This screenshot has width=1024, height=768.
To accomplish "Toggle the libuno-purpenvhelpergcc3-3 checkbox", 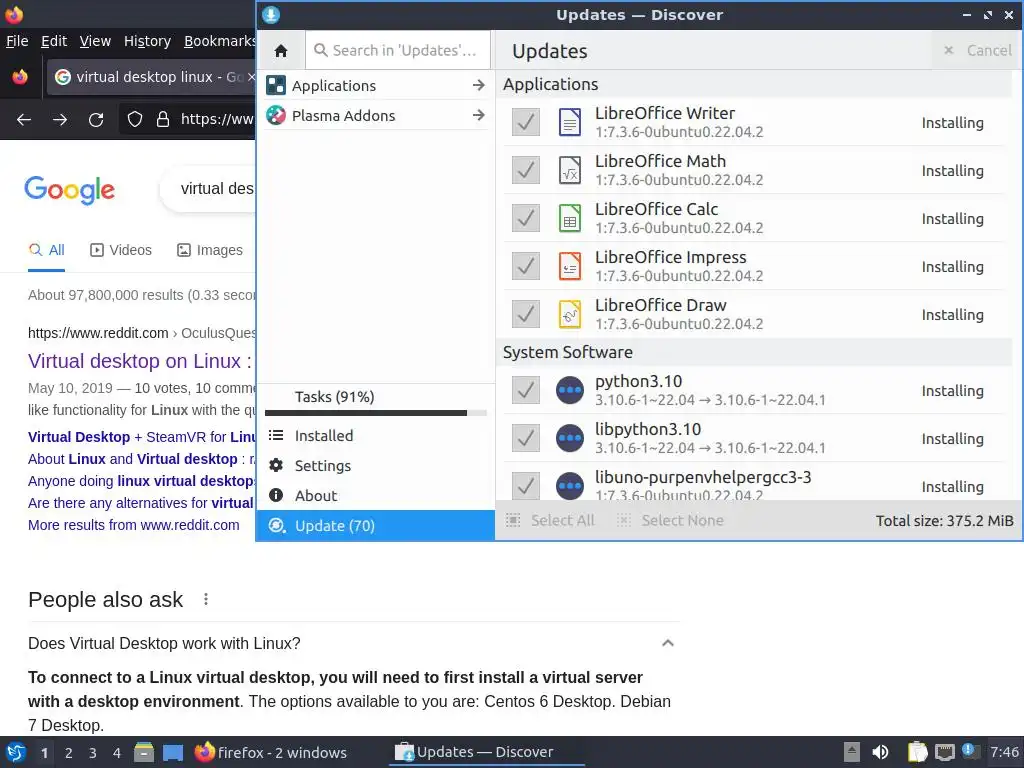I will click(x=526, y=486).
